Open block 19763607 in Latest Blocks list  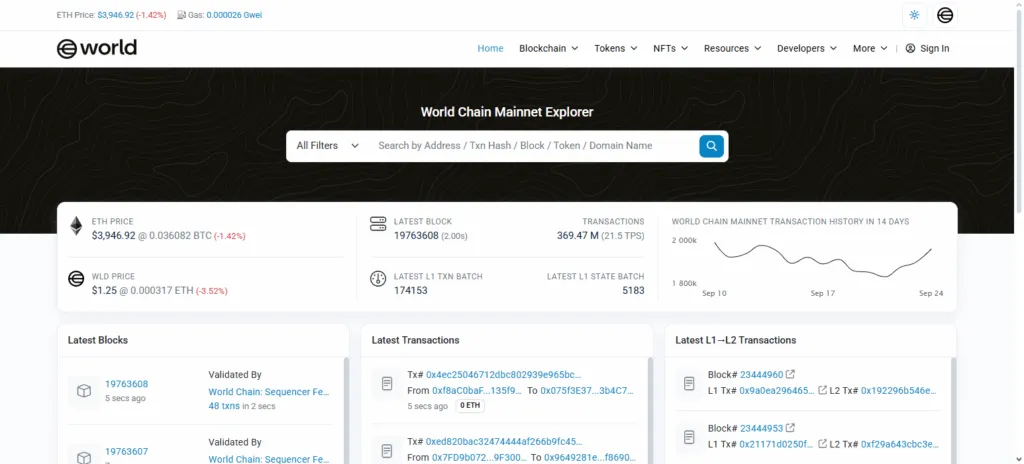127,452
